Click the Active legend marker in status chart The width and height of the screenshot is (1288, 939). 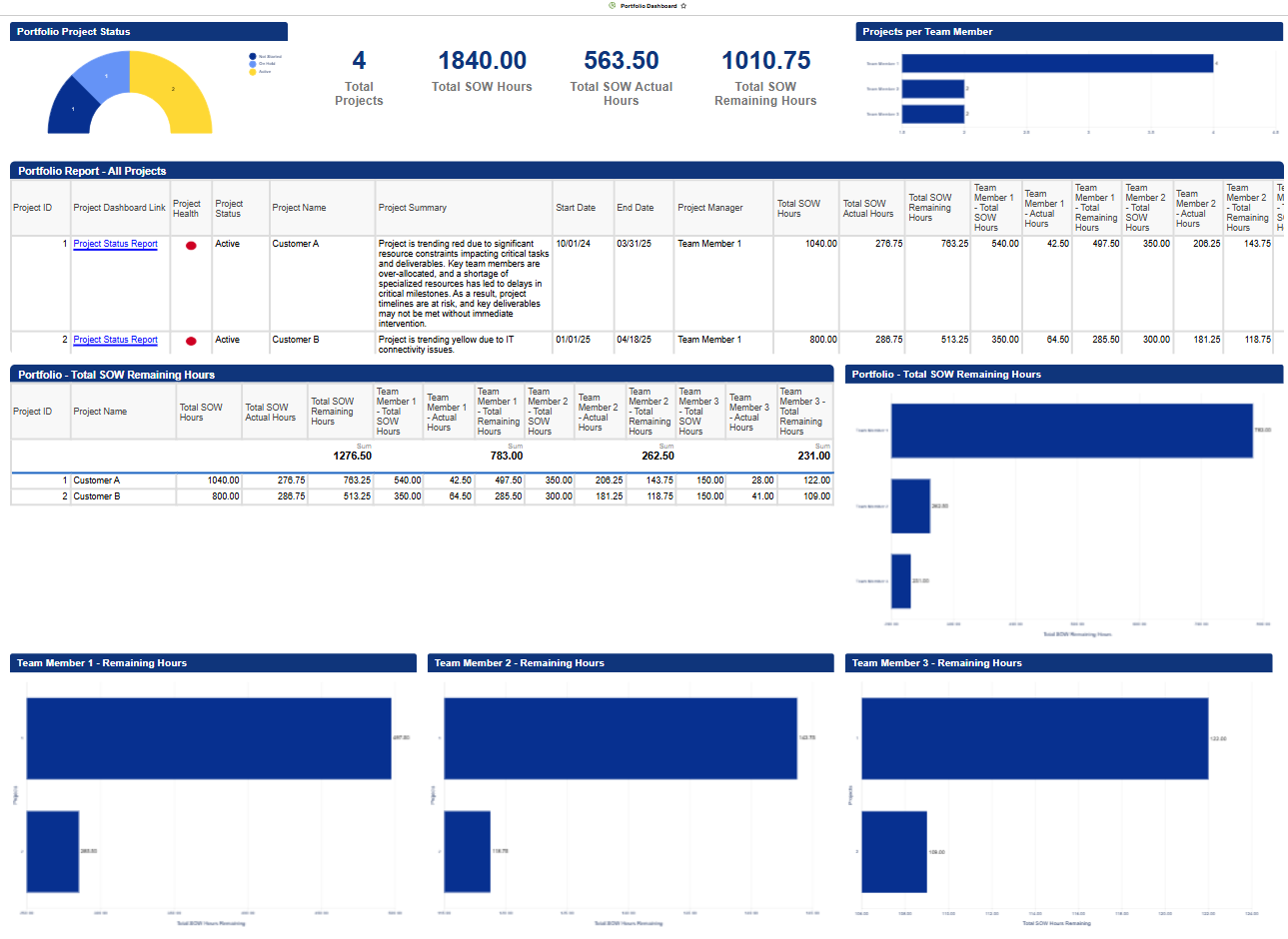tap(253, 72)
